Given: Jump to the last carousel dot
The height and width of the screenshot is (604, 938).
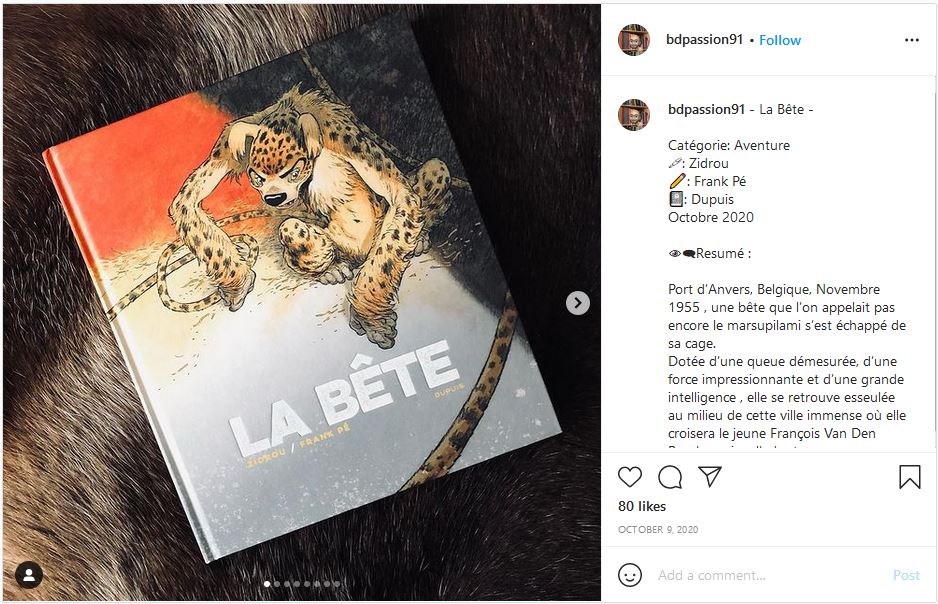Looking at the screenshot, I should [x=337, y=583].
